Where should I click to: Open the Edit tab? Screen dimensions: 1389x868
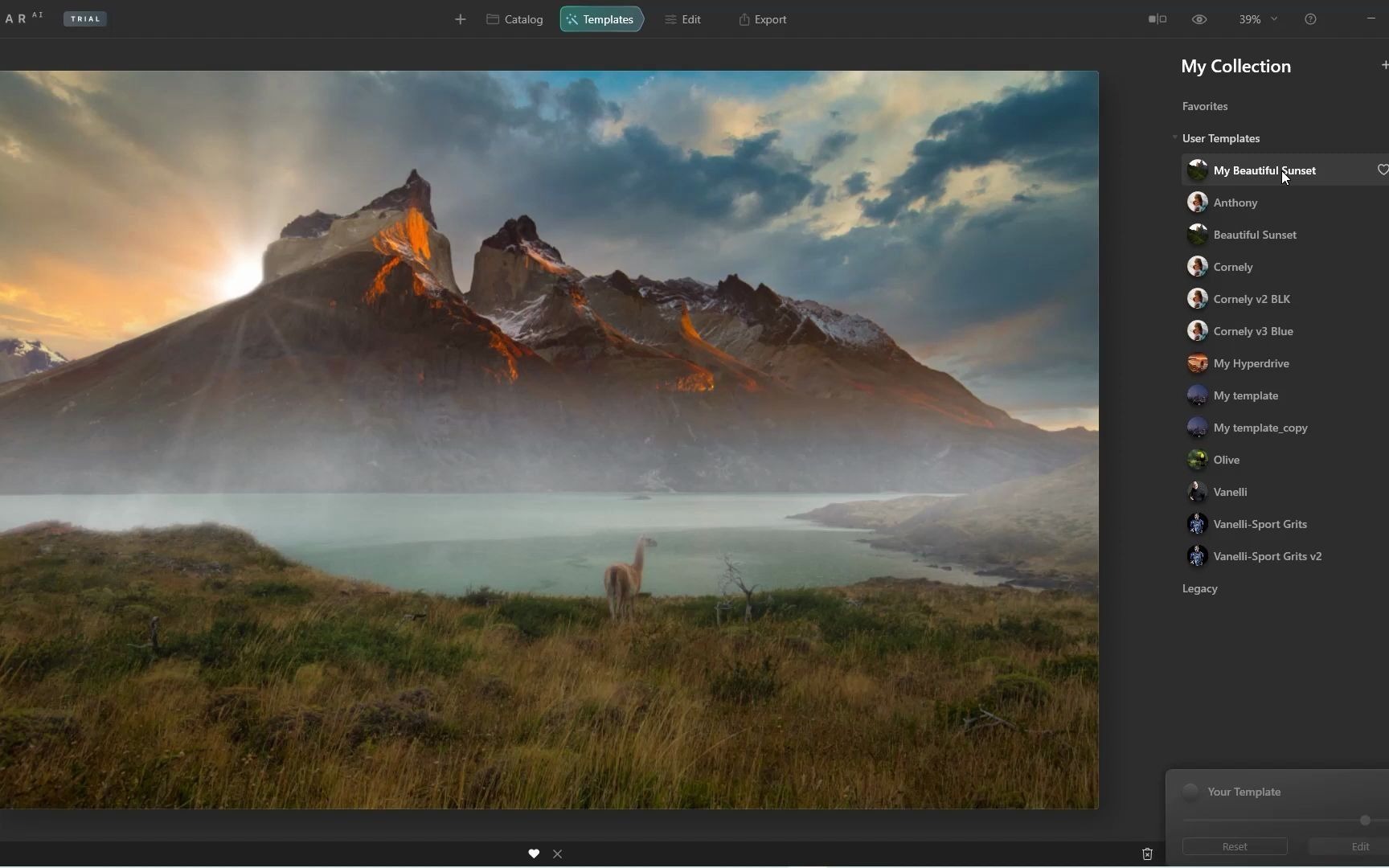point(682,19)
